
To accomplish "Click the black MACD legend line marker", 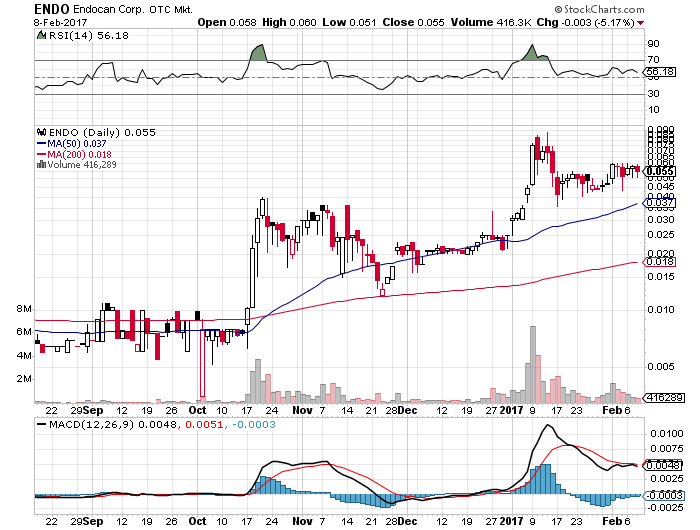I will click(42, 425).
